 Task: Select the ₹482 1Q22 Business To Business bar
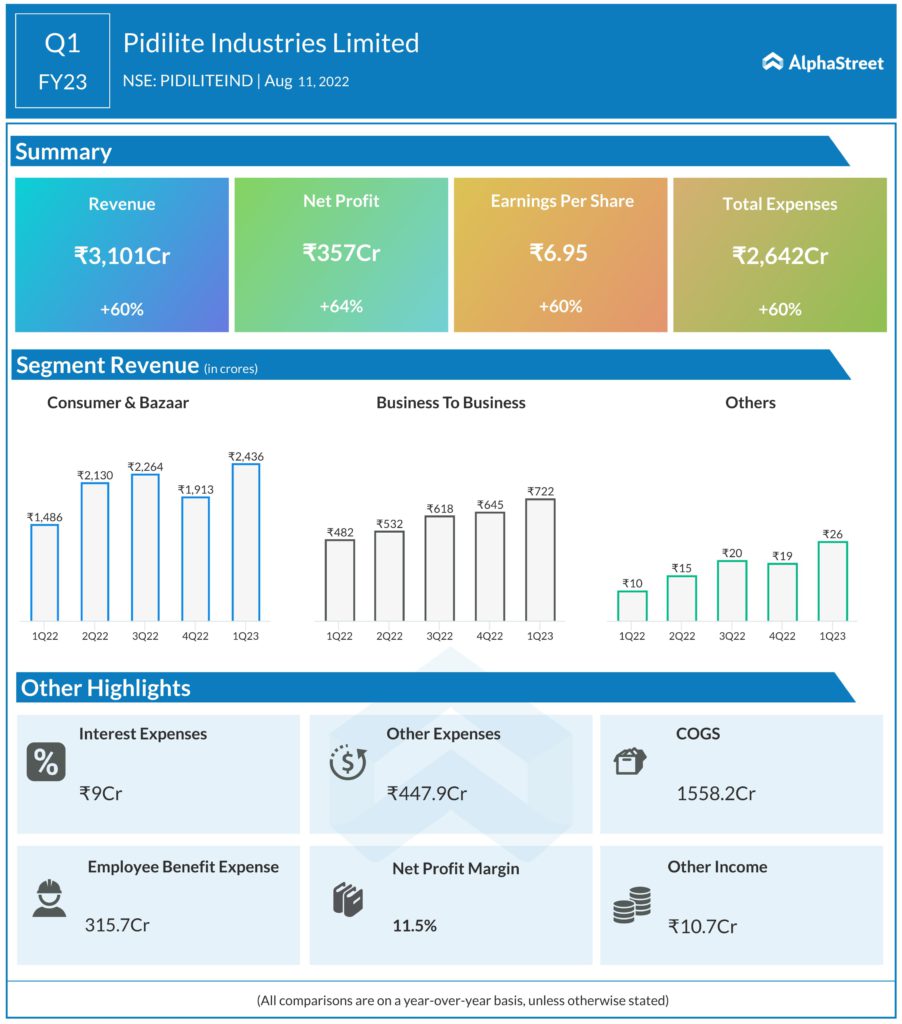[x=340, y=580]
